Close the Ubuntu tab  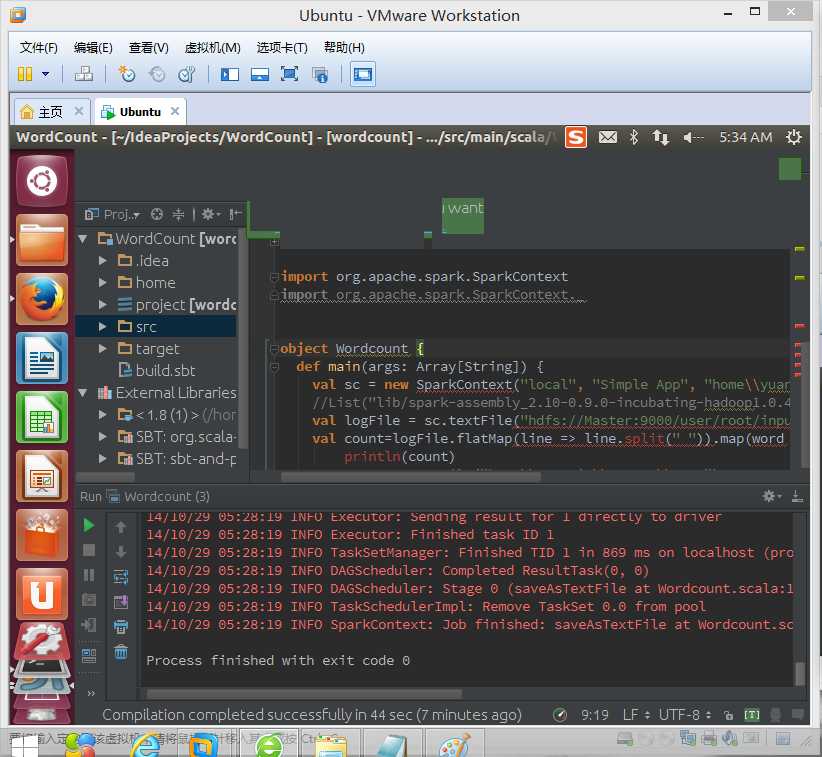[175, 111]
